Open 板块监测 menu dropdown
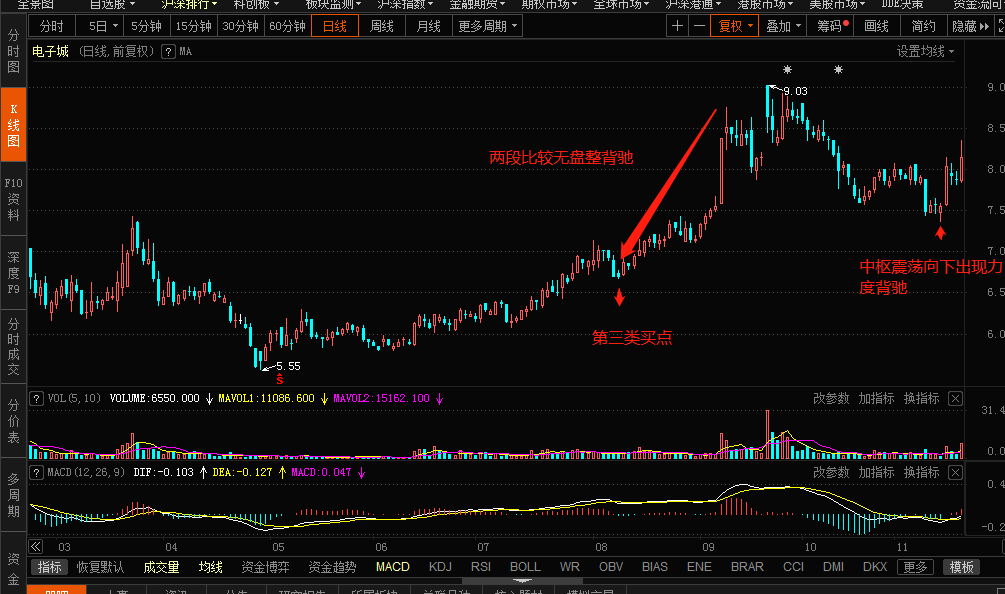This screenshot has height=594, width=1005. [x=333, y=4]
